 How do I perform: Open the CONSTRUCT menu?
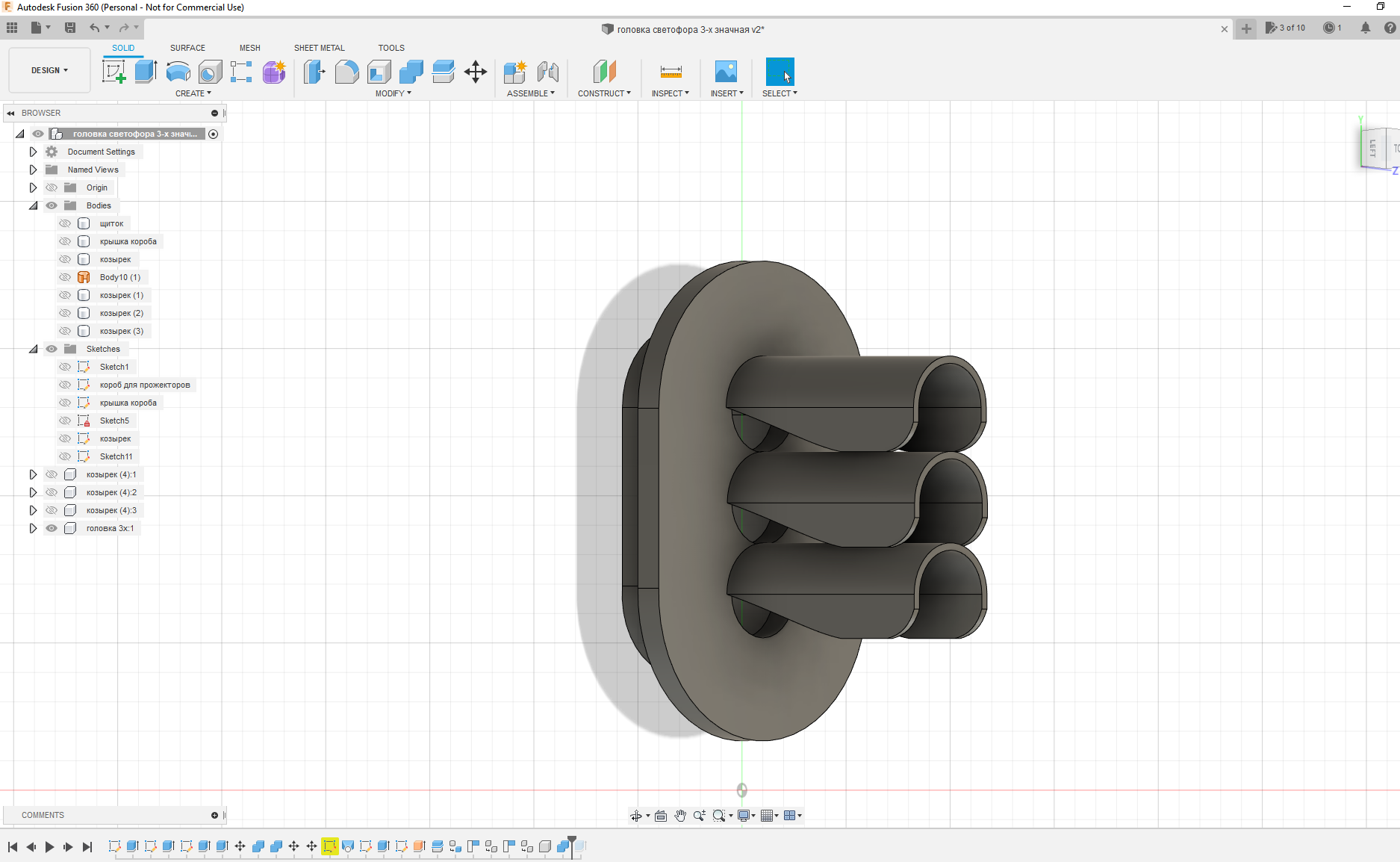604,93
